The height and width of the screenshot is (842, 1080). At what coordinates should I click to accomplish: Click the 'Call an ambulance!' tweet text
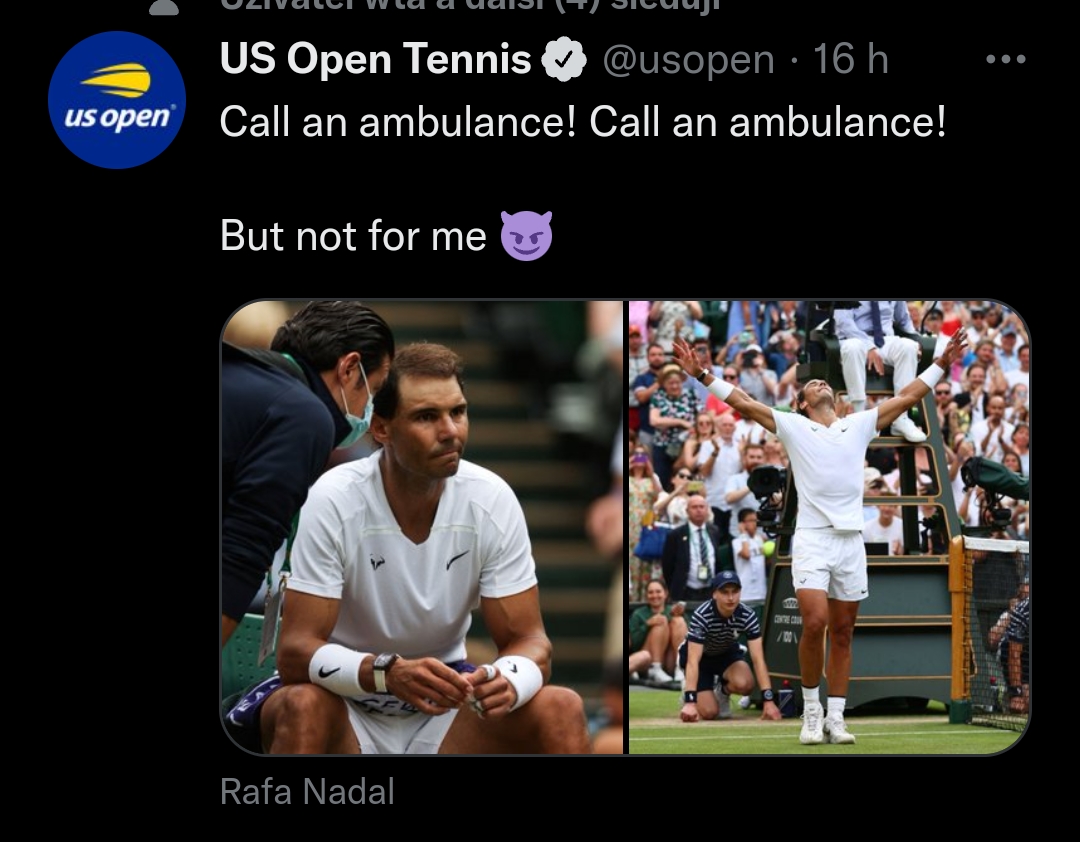(583, 122)
